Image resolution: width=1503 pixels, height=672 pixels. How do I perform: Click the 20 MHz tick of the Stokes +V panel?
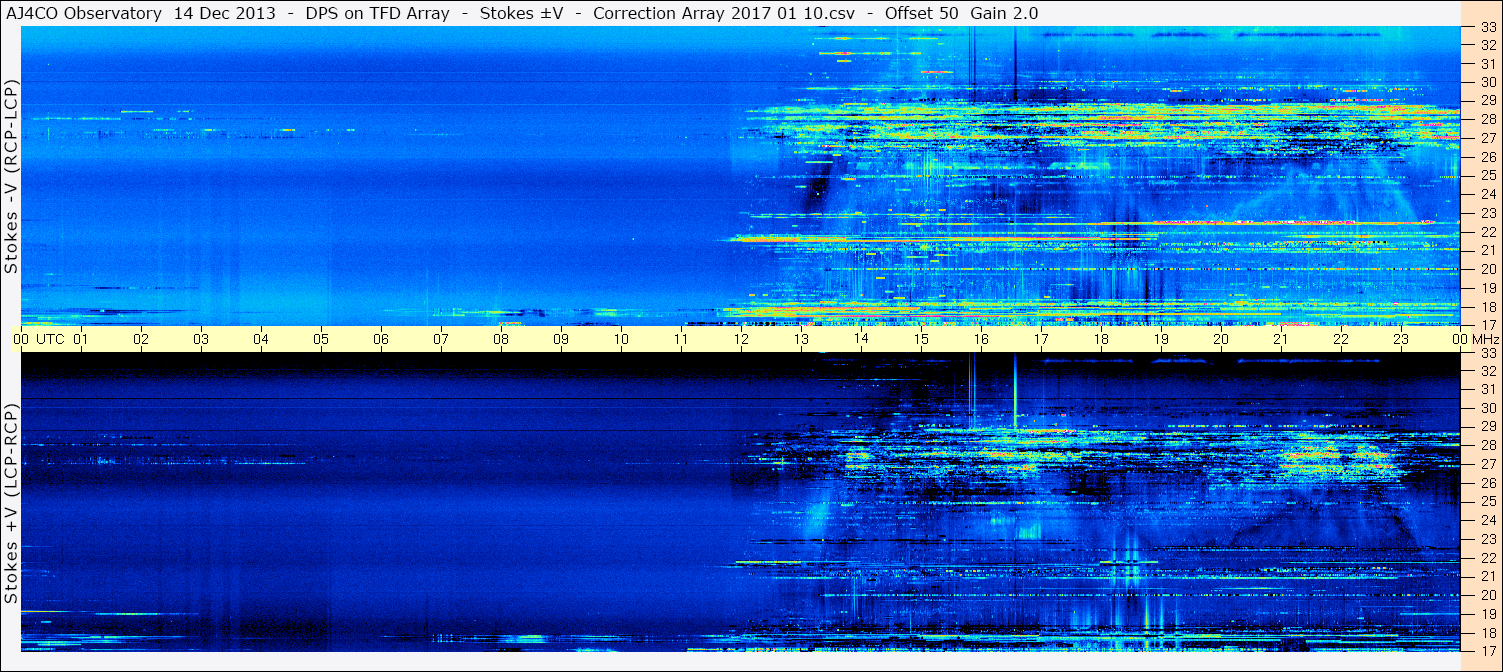1488,595
